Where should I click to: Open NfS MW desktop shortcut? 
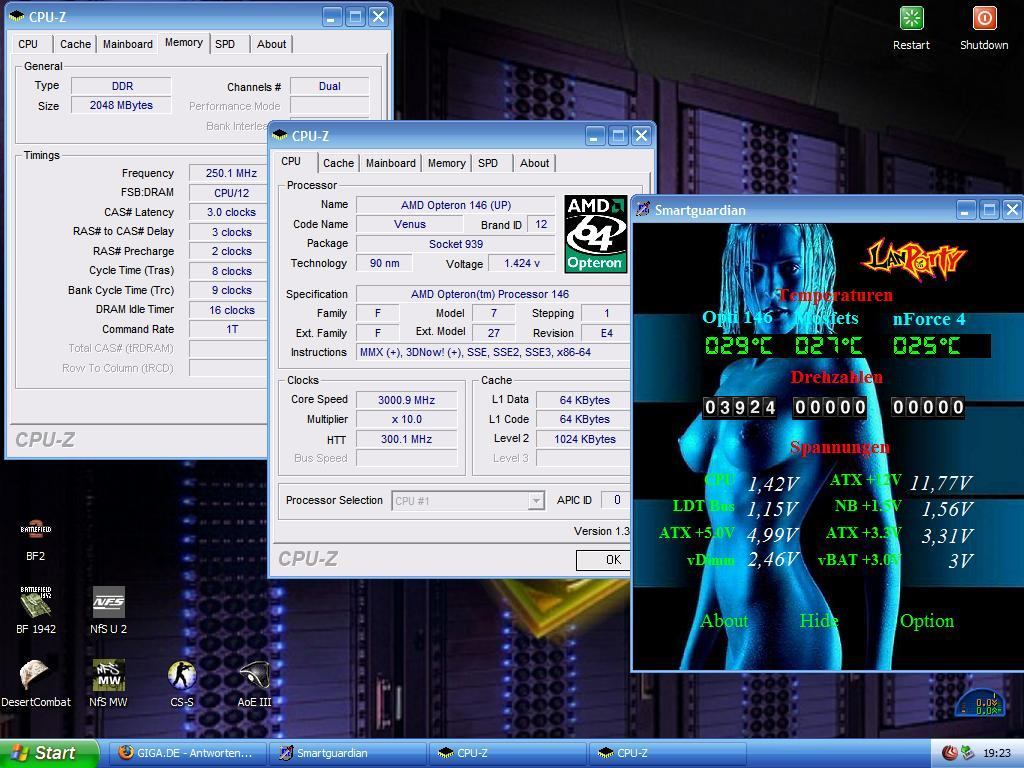coord(108,682)
